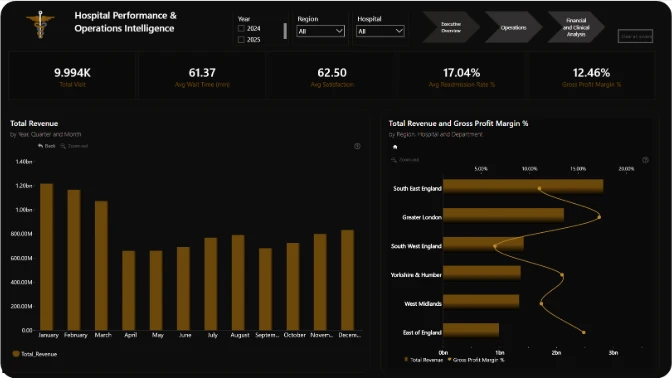672x378 pixels.
Task: Open the Executive Overview page tab
Action: [x=450, y=27]
